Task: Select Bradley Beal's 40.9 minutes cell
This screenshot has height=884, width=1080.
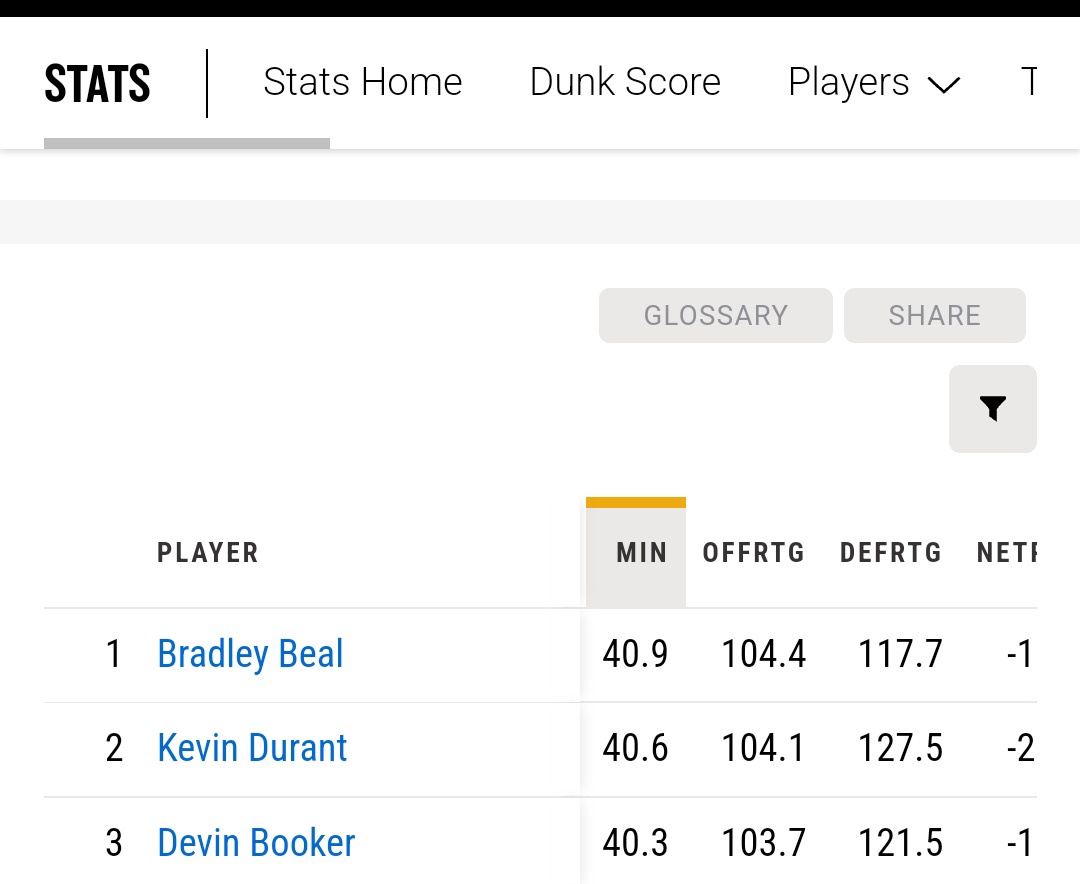Action: click(635, 654)
